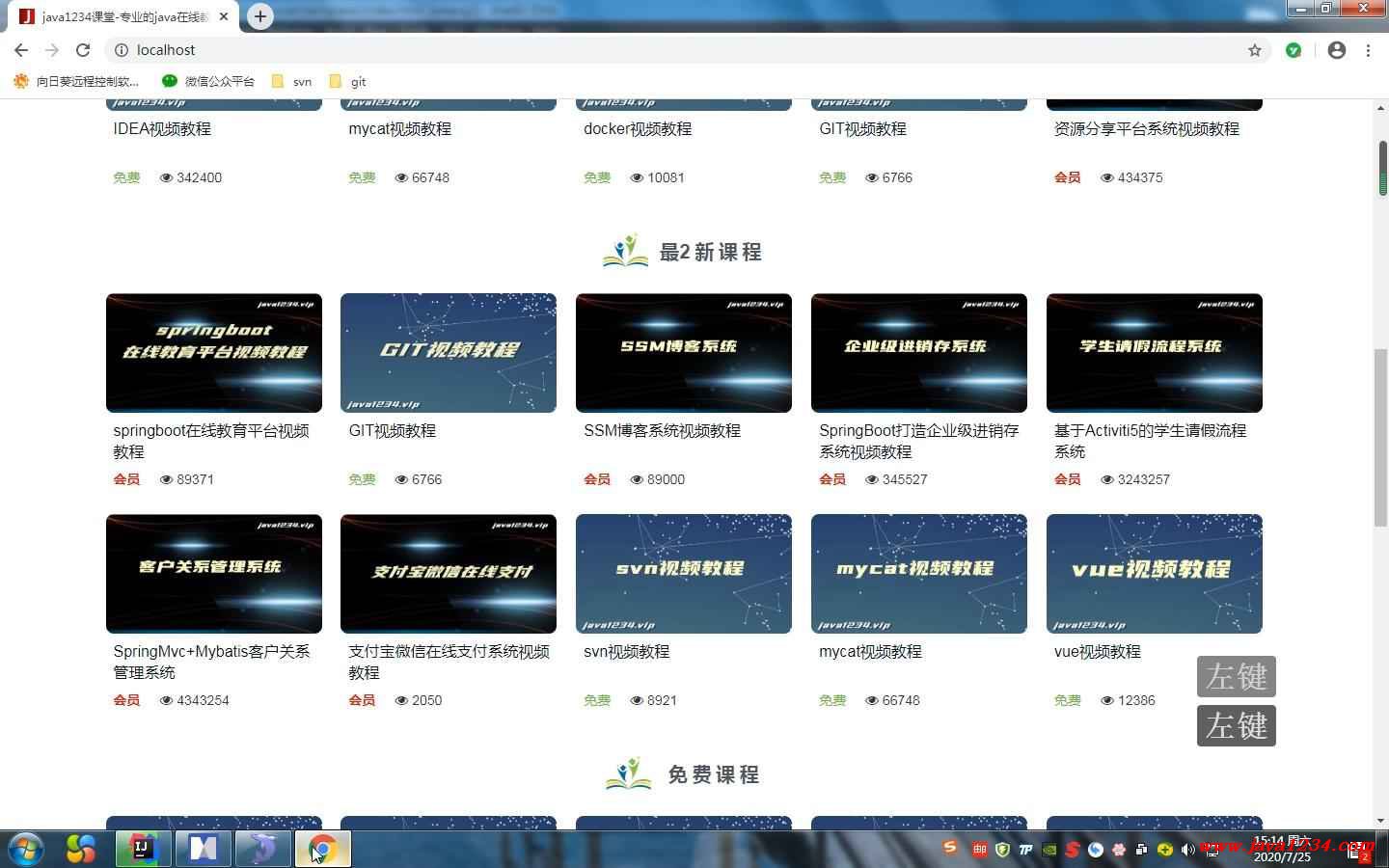Click the page vertical scrollbar thumb
The image size is (1389, 868).
(x=1381, y=437)
